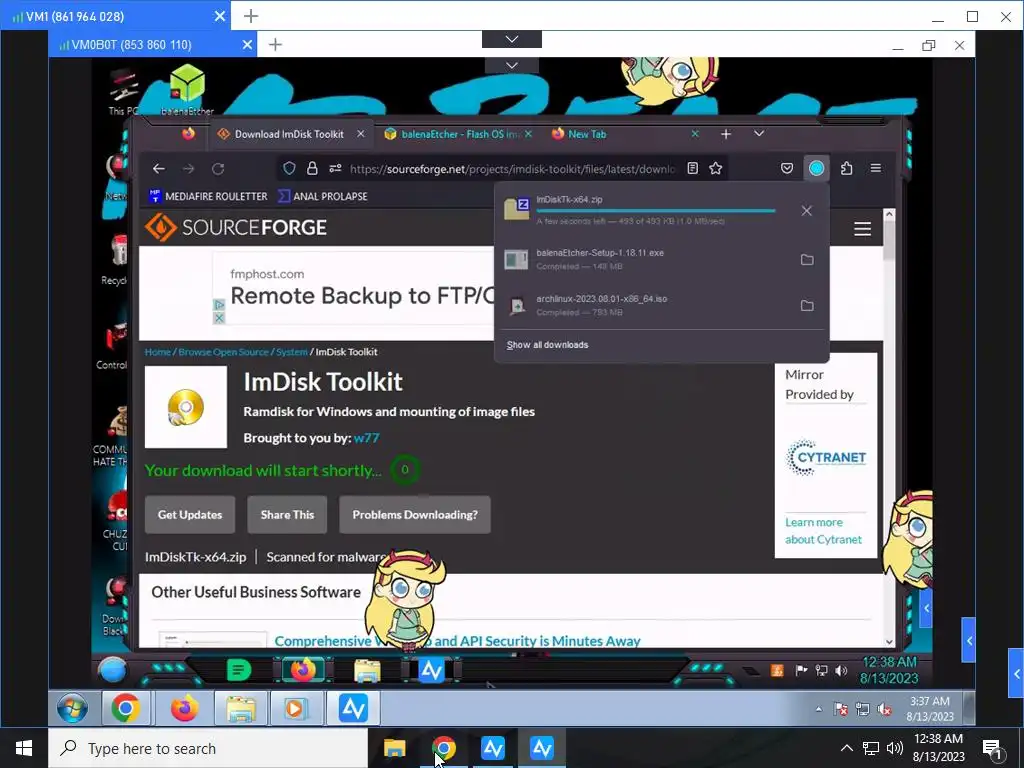The width and height of the screenshot is (1024, 768).
Task: Open file explorer in Windows 7 taskbar
Action: point(240,709)
